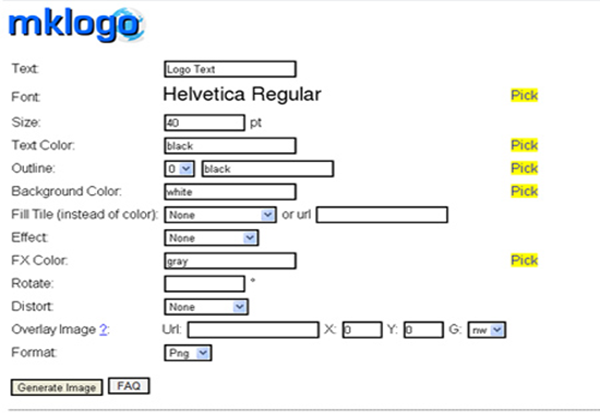Open the Outline width dropdown
The width and height of the screenshot is (600, 420).
pos(179,169)
